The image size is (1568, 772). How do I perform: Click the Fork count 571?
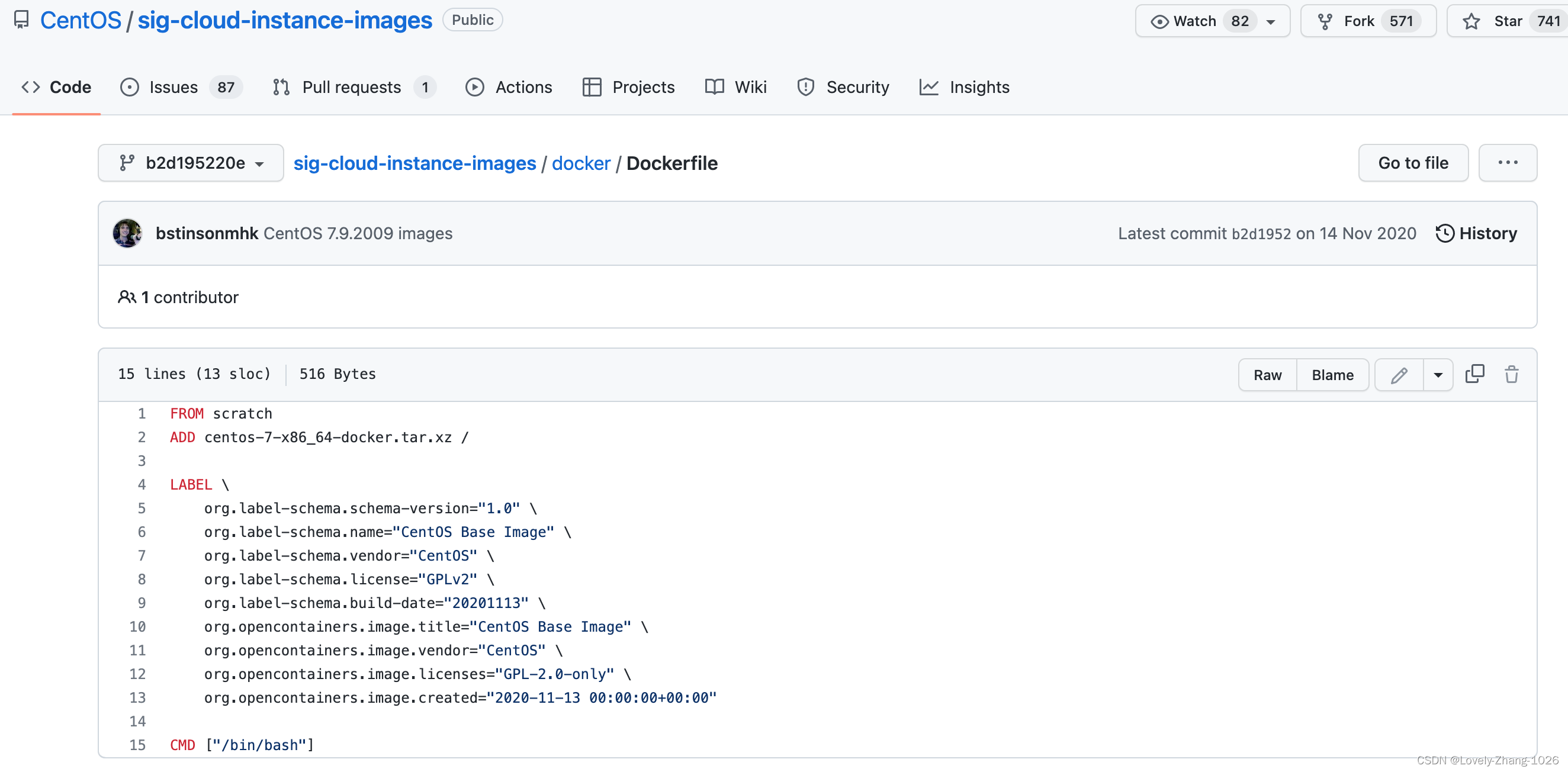1400,21
